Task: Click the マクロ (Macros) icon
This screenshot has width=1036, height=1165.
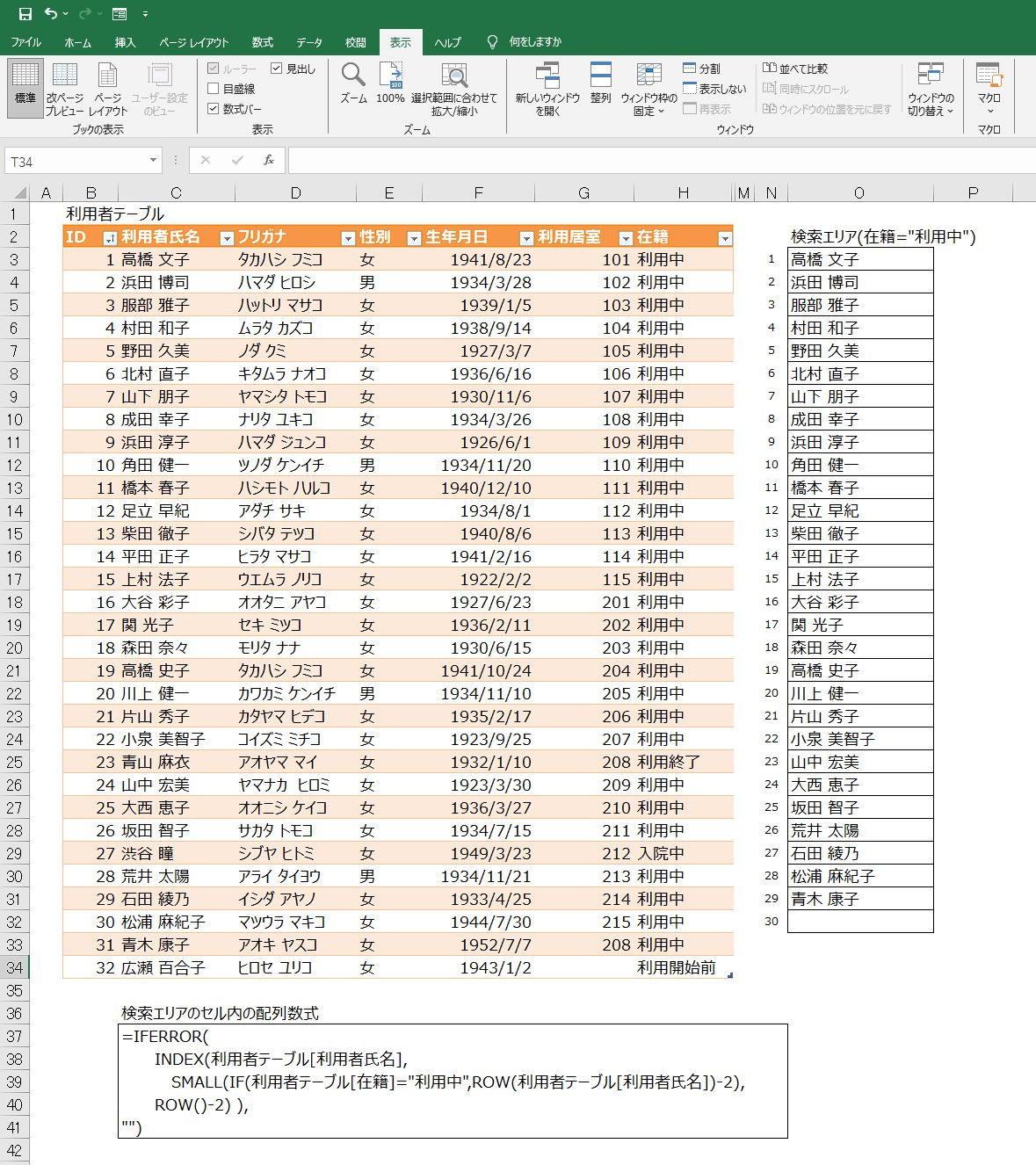Action: pyautogui.click(x=989, y=88)
